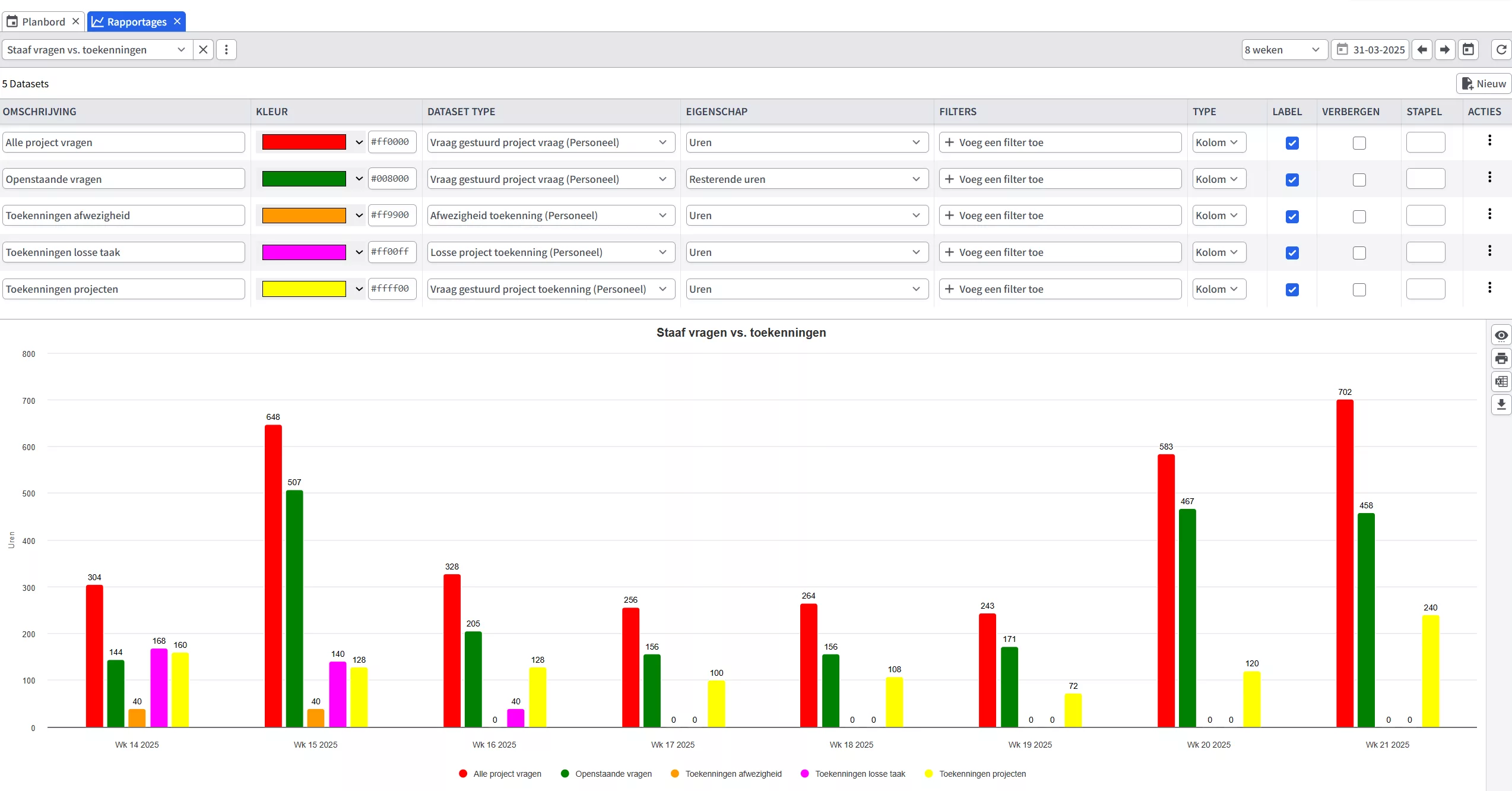Screen dimensions: 1512x791
Task: Open the 8 weken period dropdown
Action: (1283, 50)
